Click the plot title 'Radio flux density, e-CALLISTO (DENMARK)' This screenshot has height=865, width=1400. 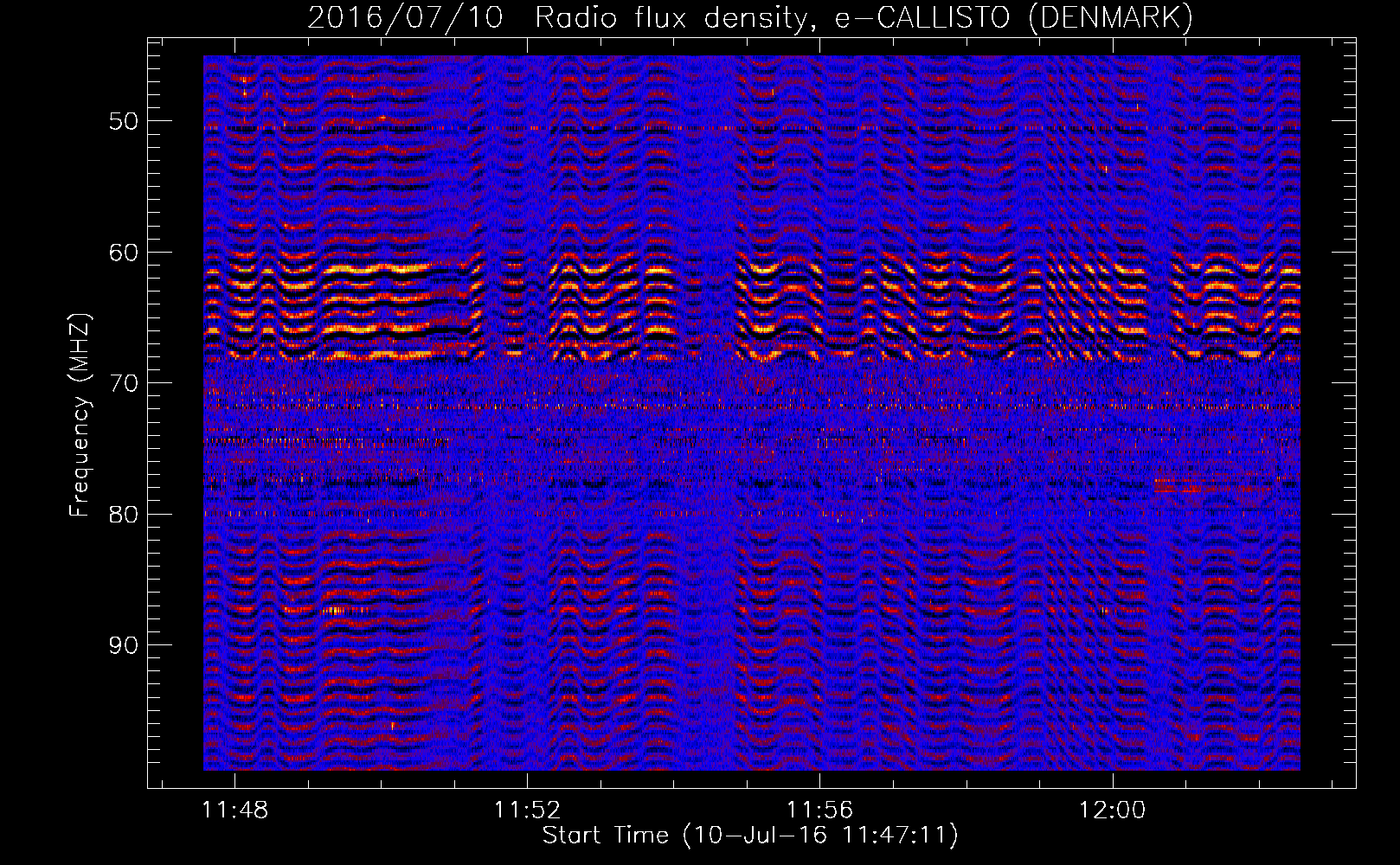point(864,17)
